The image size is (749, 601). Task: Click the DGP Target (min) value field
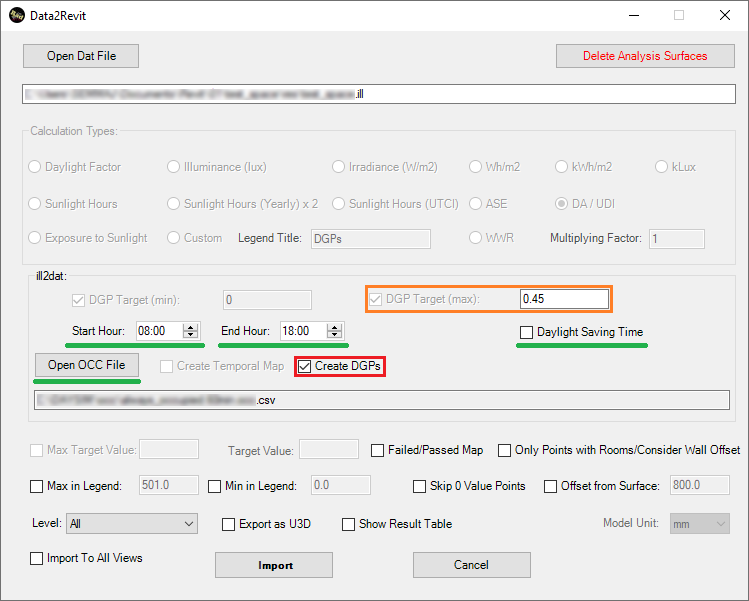click(x=268, y=300)
